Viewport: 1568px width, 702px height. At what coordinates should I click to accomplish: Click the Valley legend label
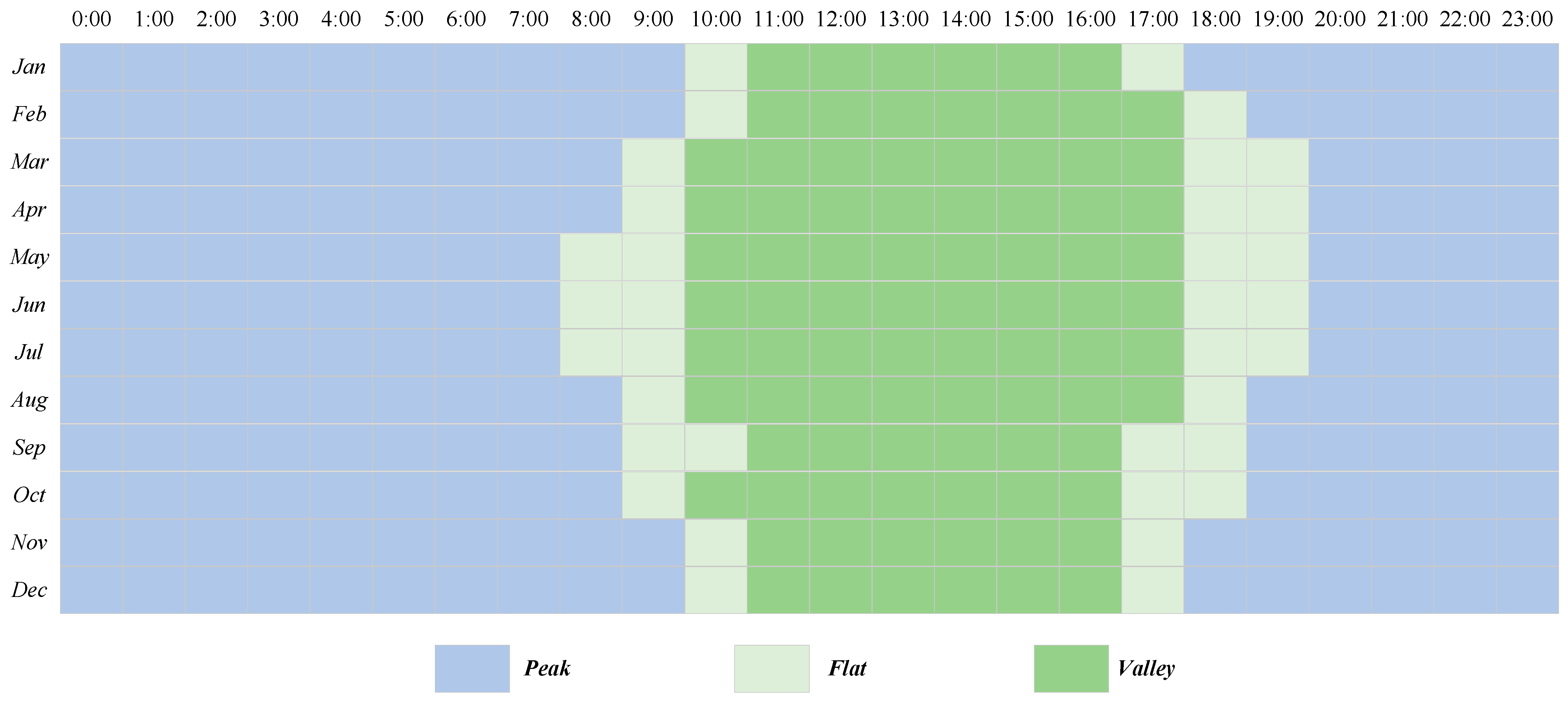(x=1146, y=669)
